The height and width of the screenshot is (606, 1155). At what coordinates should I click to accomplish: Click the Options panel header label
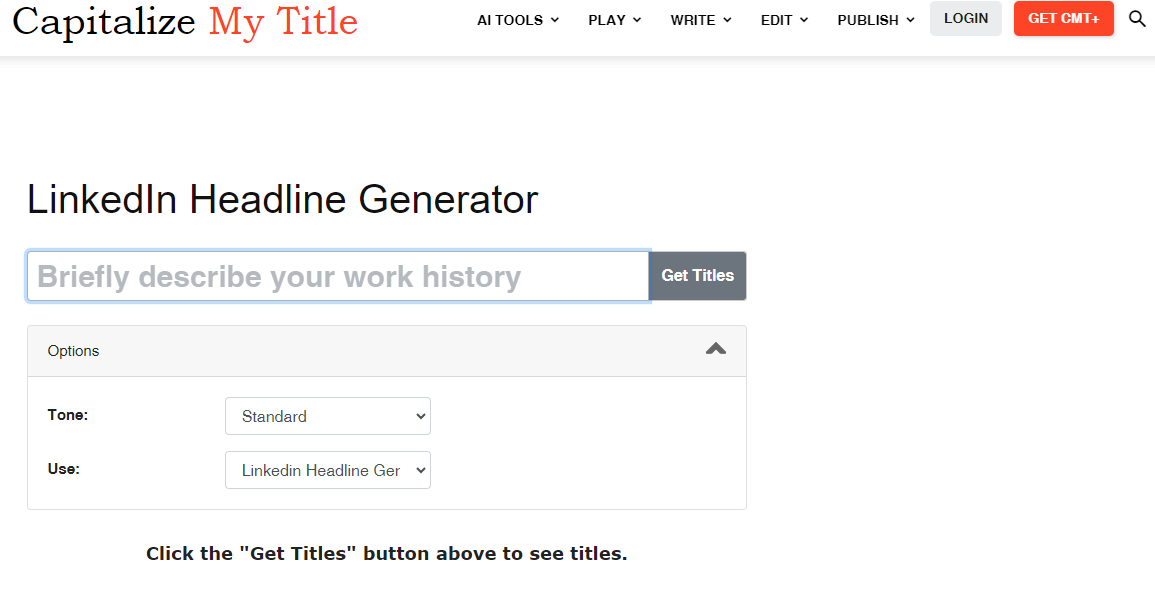point(73,351)
